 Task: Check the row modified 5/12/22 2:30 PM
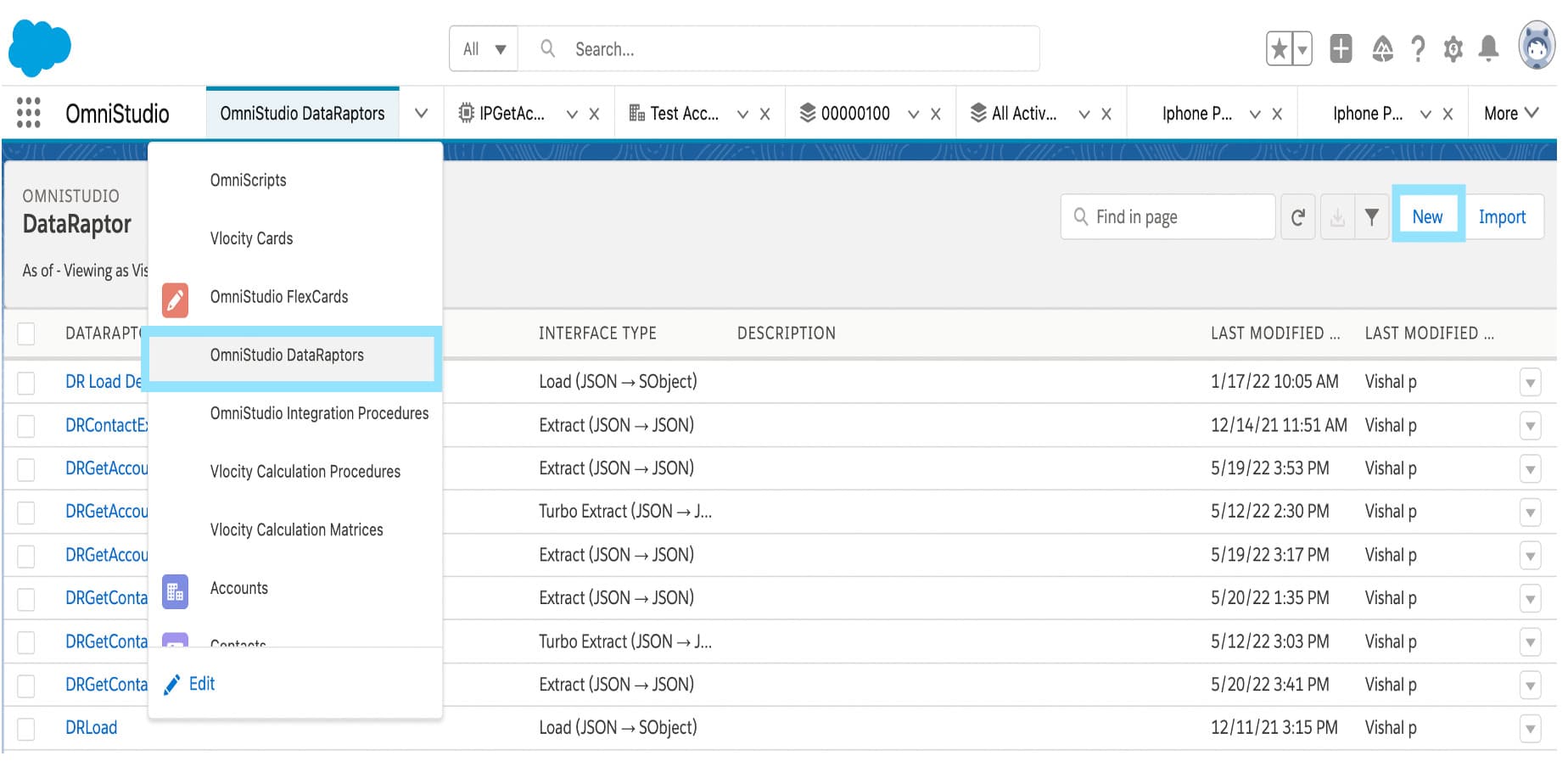(26, 512)
